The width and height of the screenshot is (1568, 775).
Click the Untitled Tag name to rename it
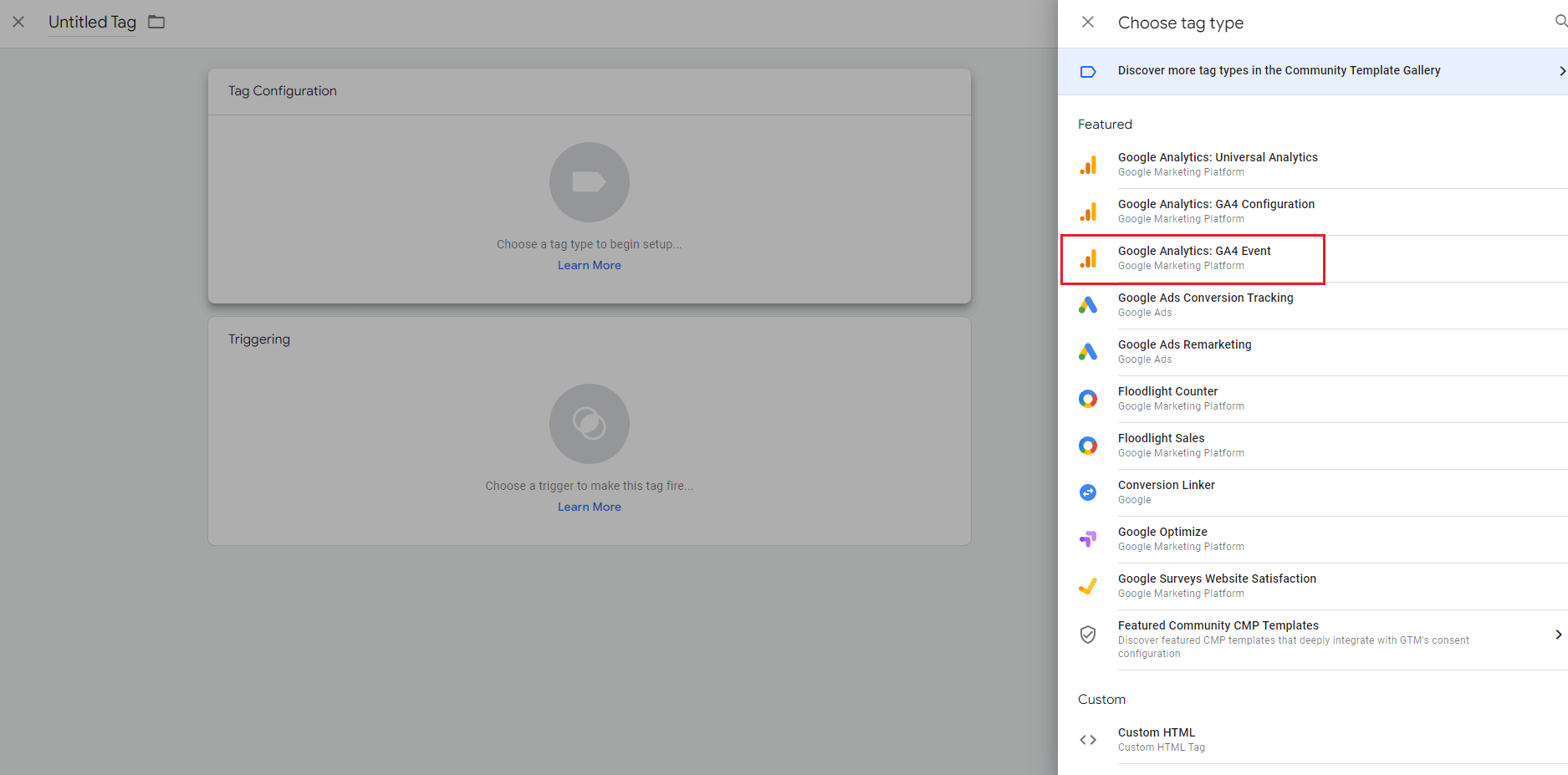(x=92, y=23)
